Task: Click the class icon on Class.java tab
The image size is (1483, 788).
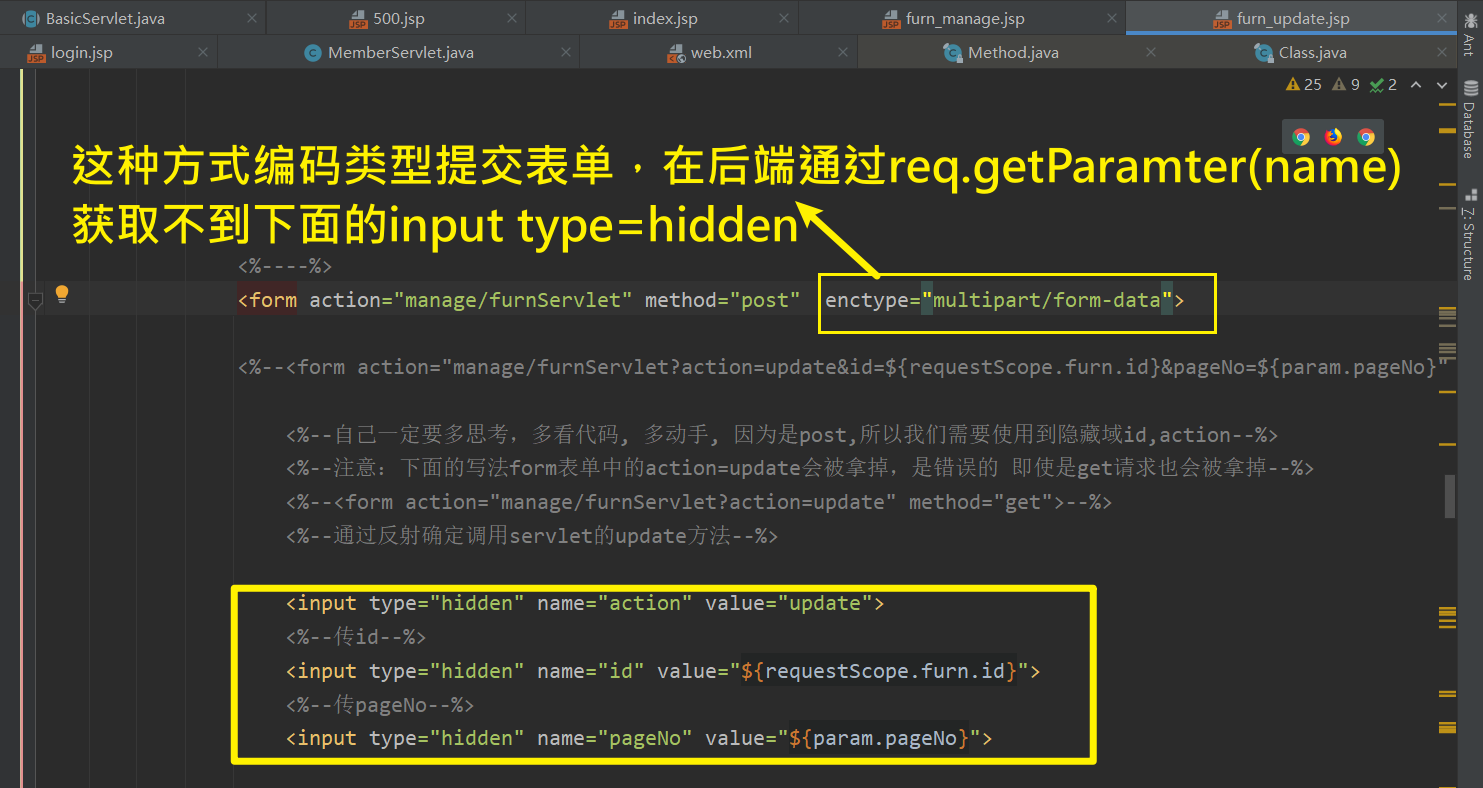Action: tap(1264, 52)
